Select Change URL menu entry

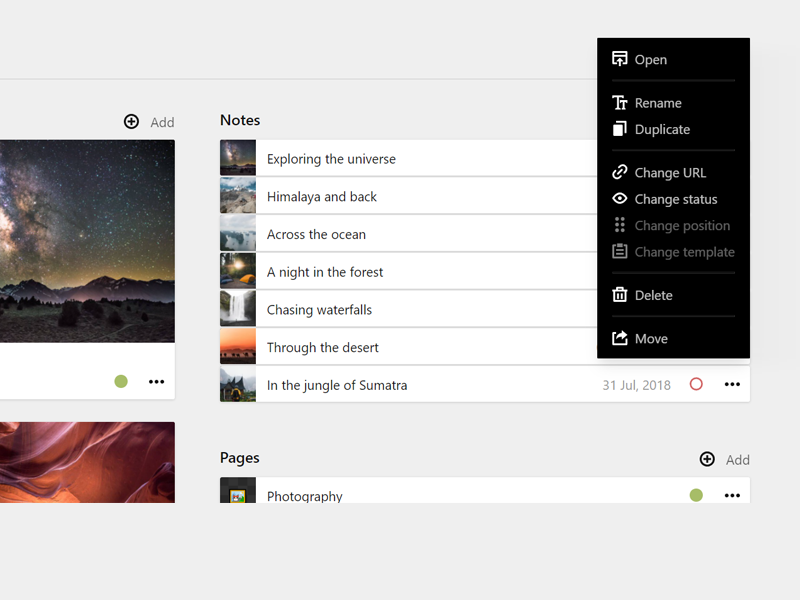tap(670, 173)
